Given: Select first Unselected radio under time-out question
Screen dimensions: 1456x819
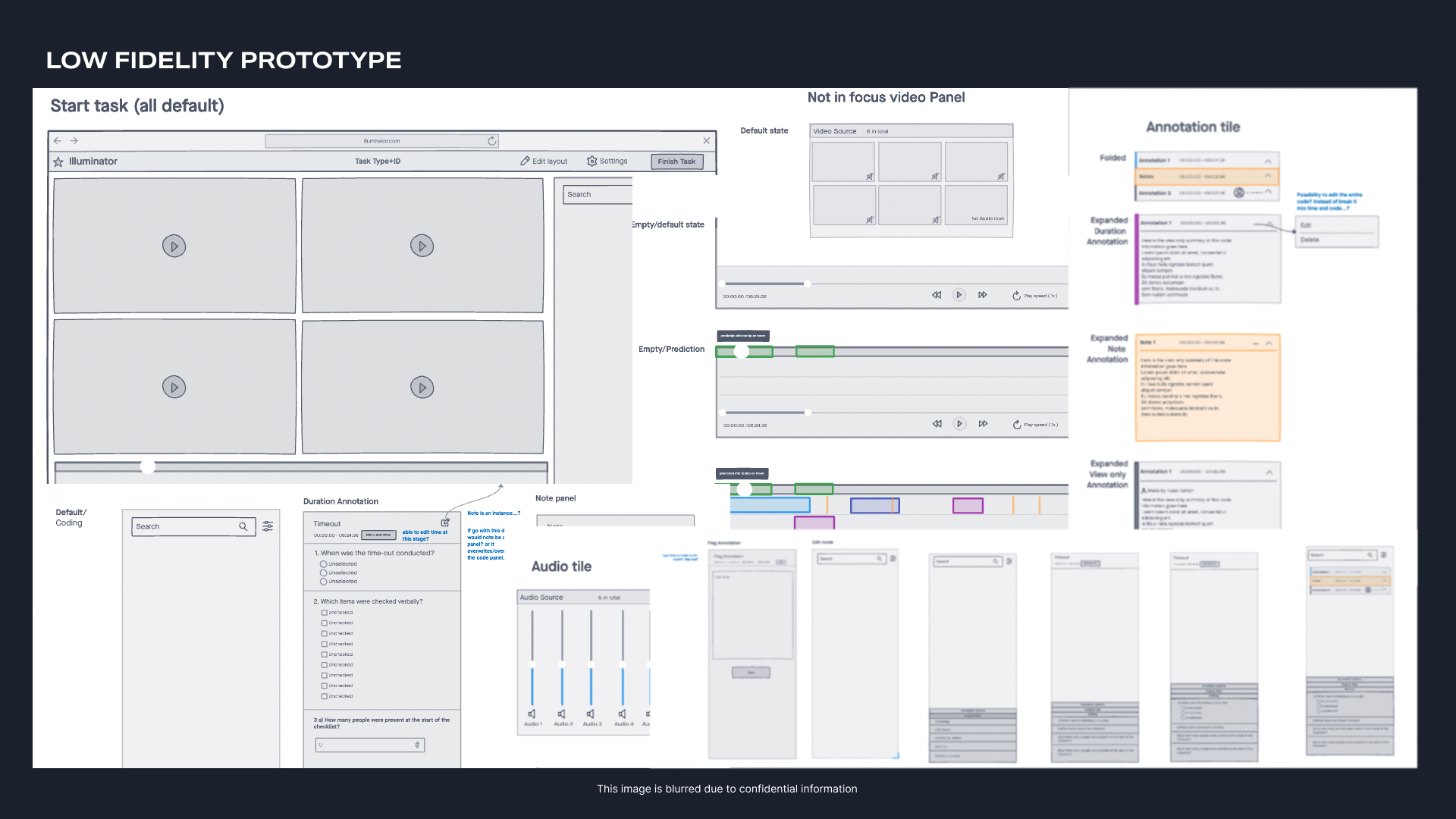Looking at the screenshot, I should [x=324, y=564].
